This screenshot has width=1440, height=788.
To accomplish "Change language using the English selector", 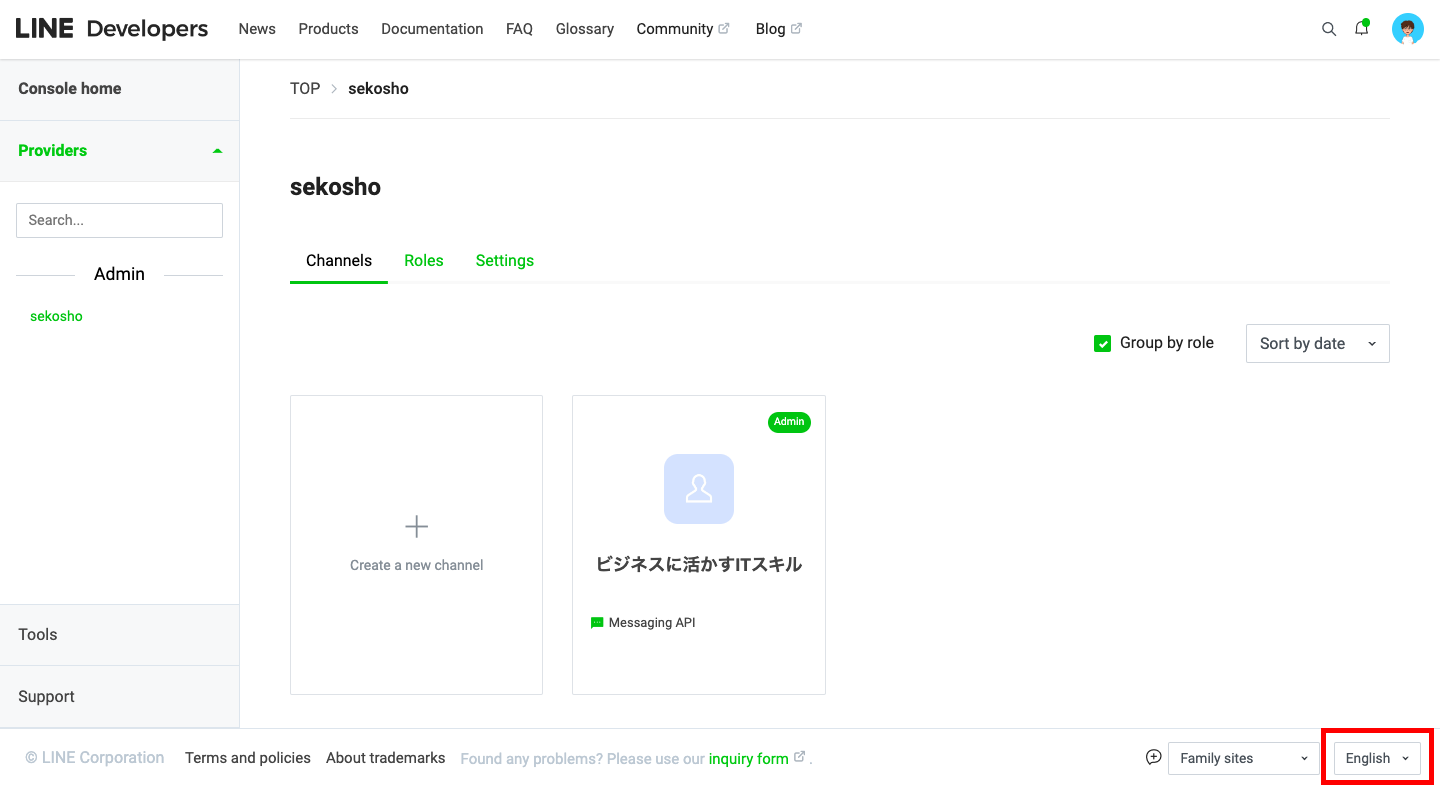I will tap(1374, 758).
